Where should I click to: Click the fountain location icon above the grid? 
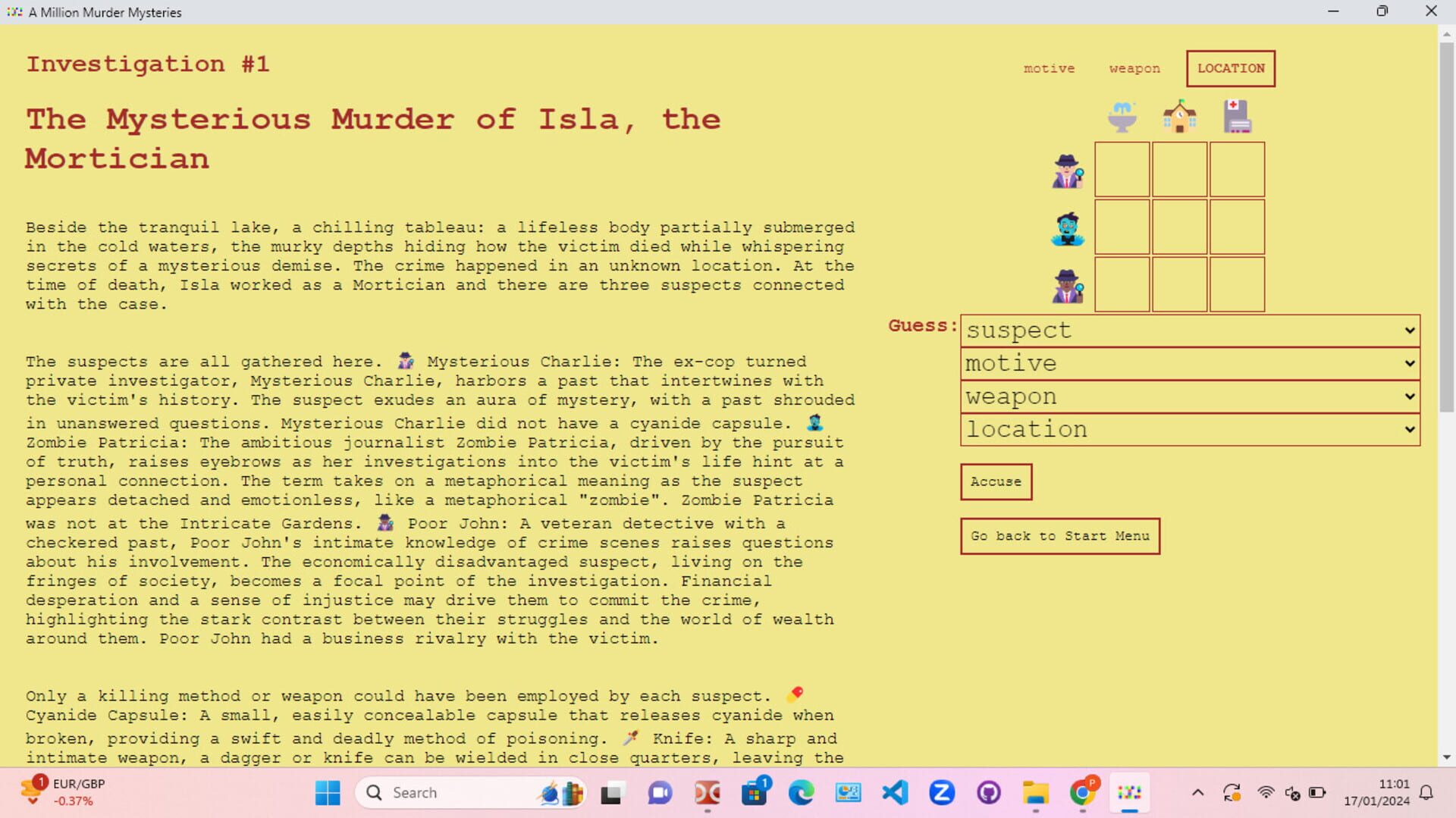(x=1122, y=115)
